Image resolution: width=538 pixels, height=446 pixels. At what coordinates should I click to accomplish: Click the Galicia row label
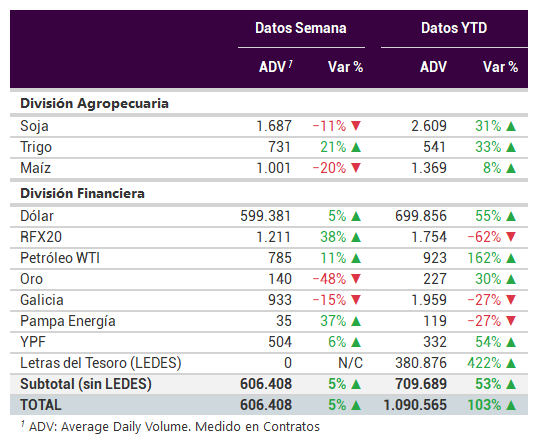42,300
